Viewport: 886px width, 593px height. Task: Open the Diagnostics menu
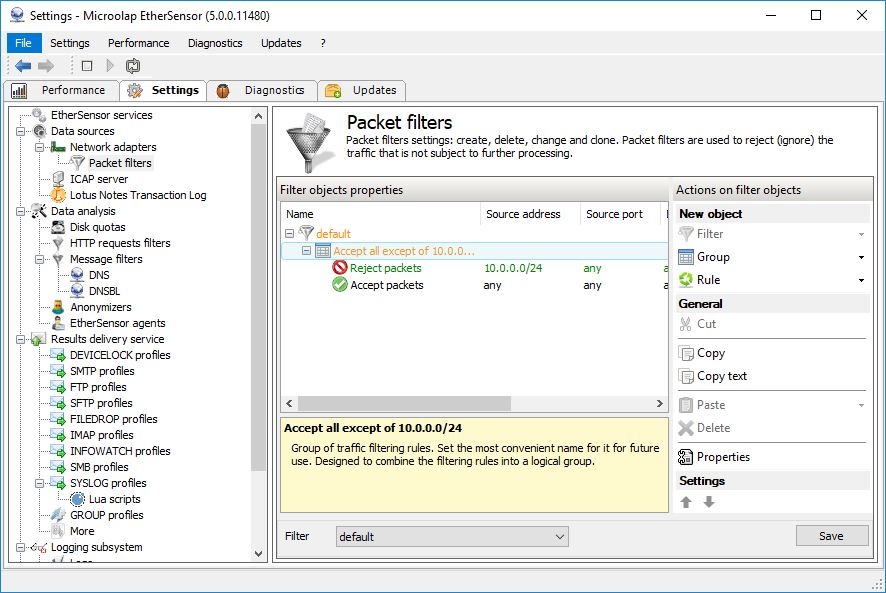[x=215, y=43]
